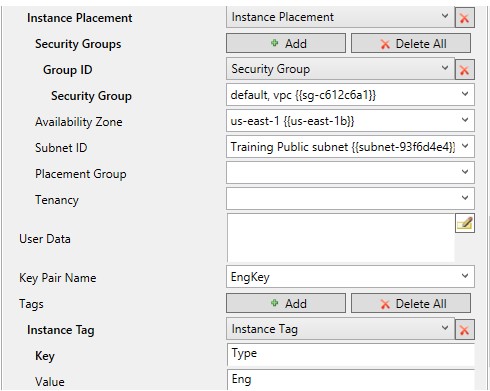Open the Tenancy dropdown

tap(350, 199)
